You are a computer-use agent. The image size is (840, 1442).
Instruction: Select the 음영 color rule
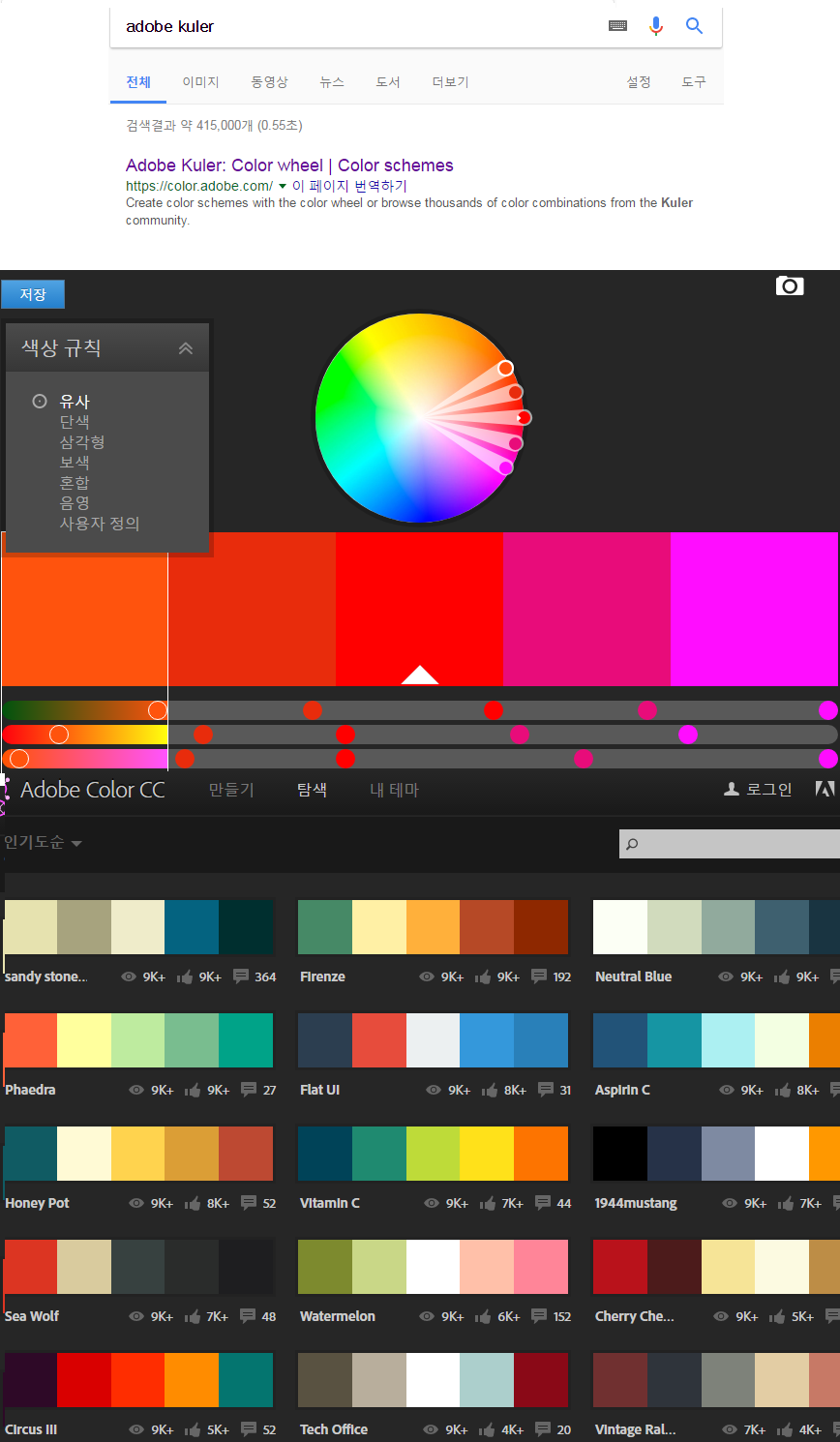(x=75, y=503)
